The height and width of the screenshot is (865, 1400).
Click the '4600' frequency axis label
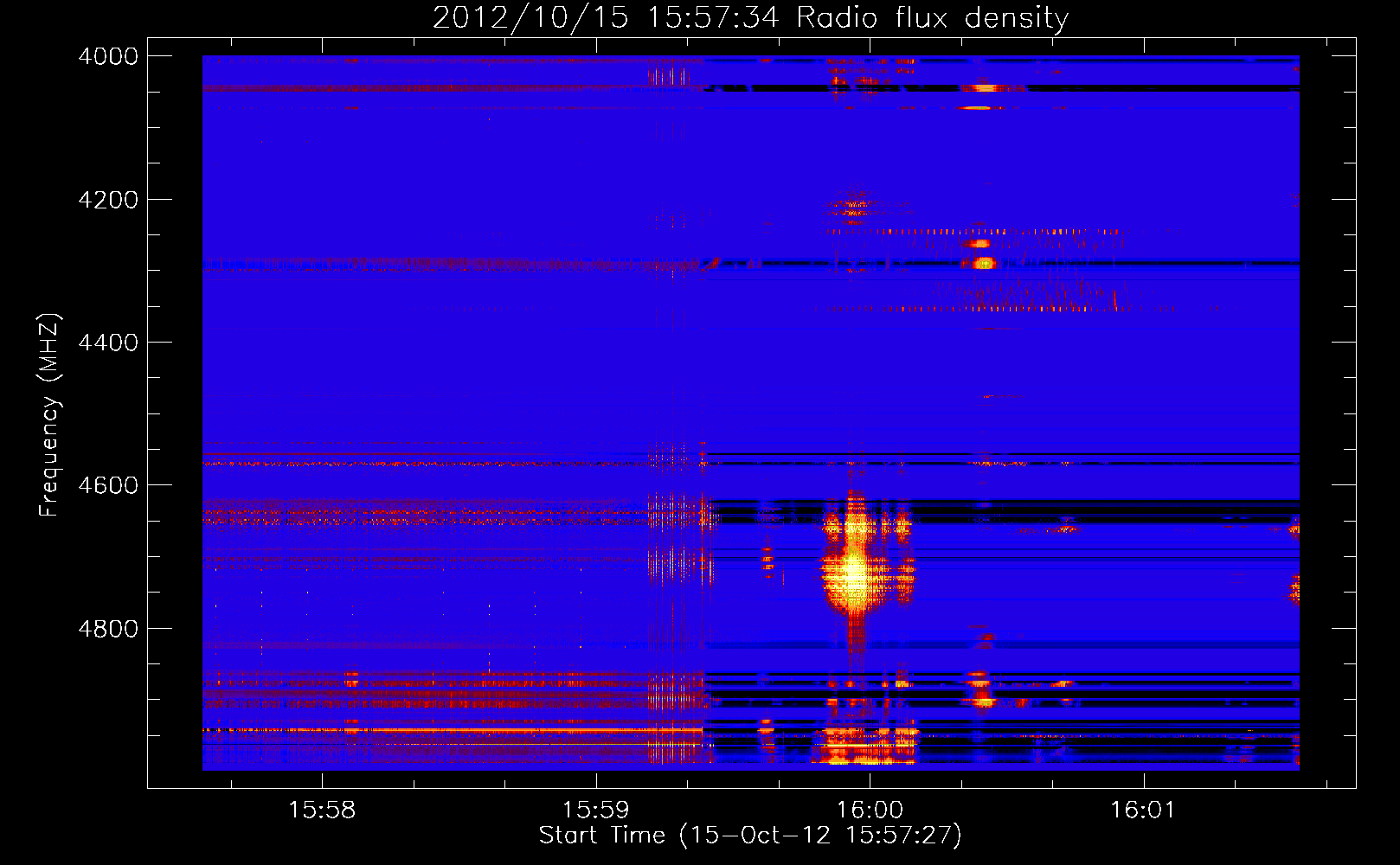pos(108,485)
